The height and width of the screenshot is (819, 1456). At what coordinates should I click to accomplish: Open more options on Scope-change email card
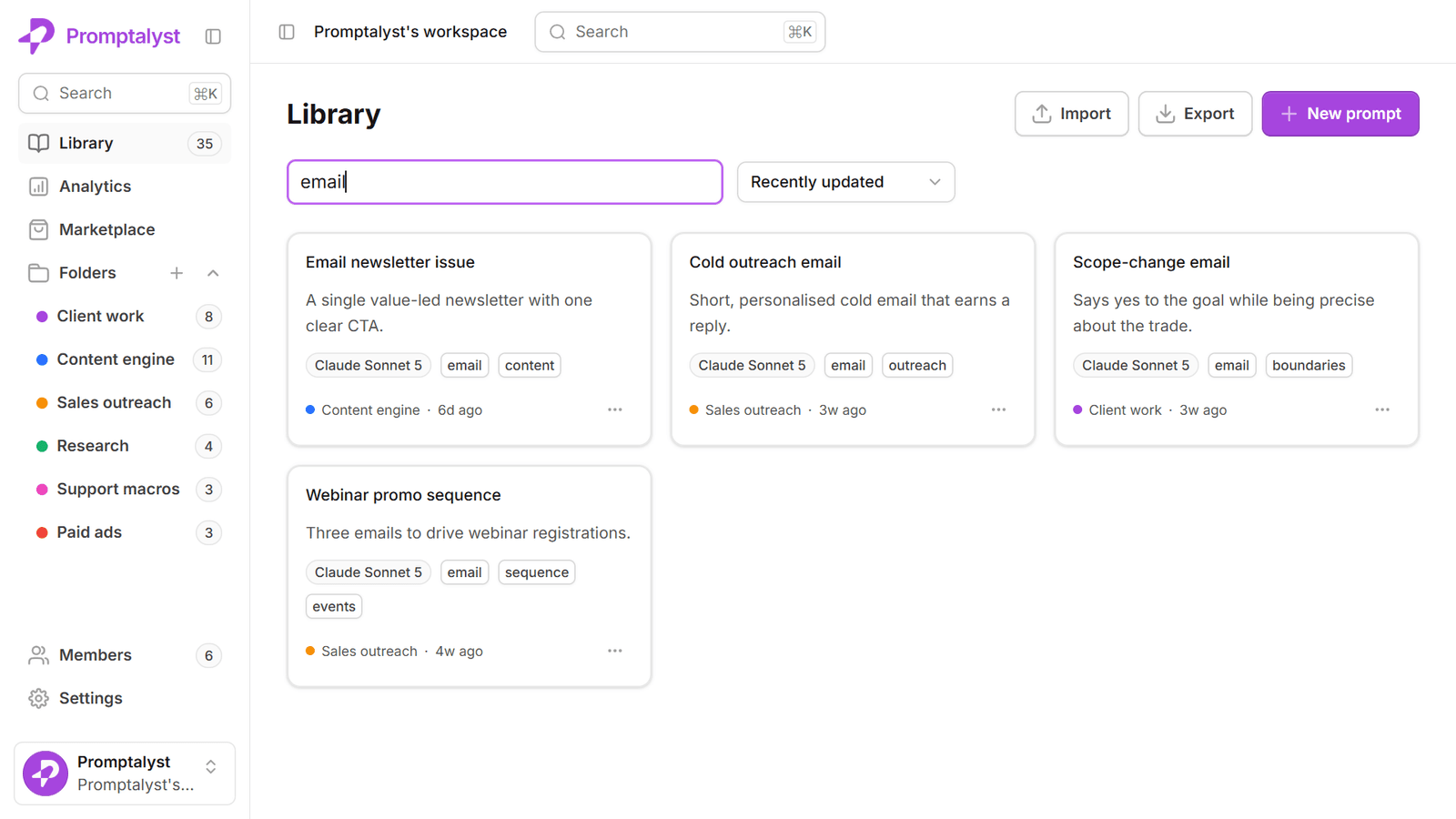[1382, 409]
